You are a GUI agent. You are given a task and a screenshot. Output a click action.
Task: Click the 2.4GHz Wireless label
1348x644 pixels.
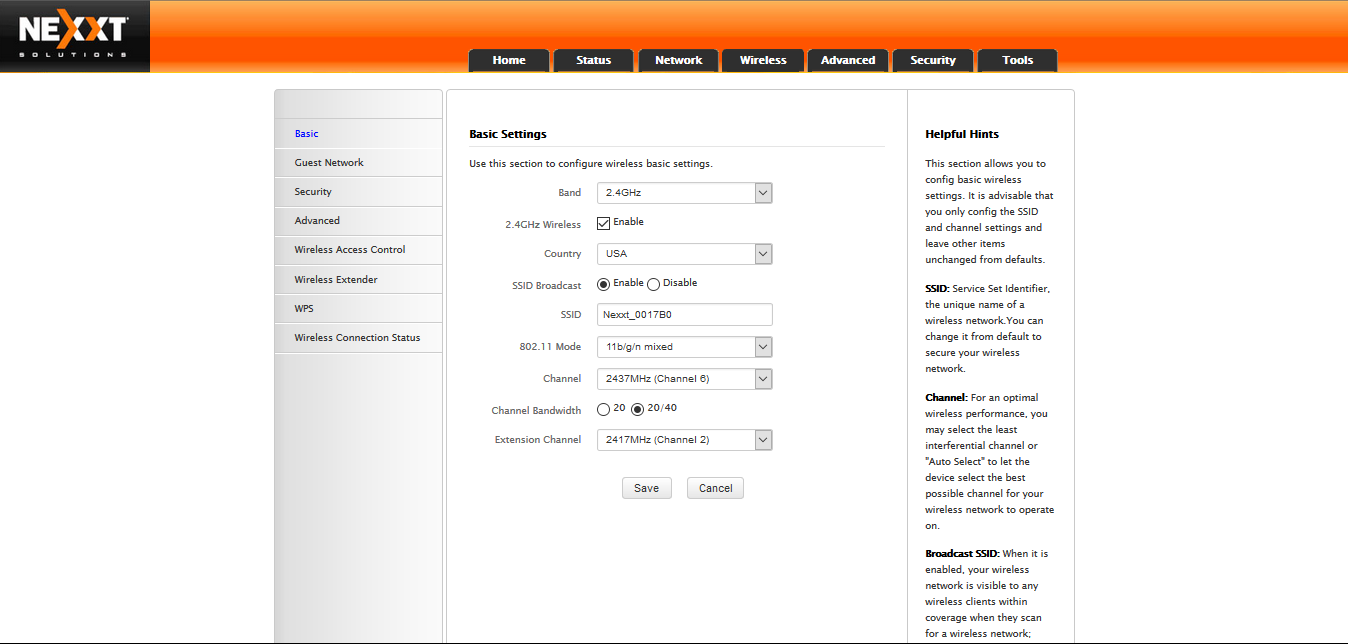click(543, 225)
